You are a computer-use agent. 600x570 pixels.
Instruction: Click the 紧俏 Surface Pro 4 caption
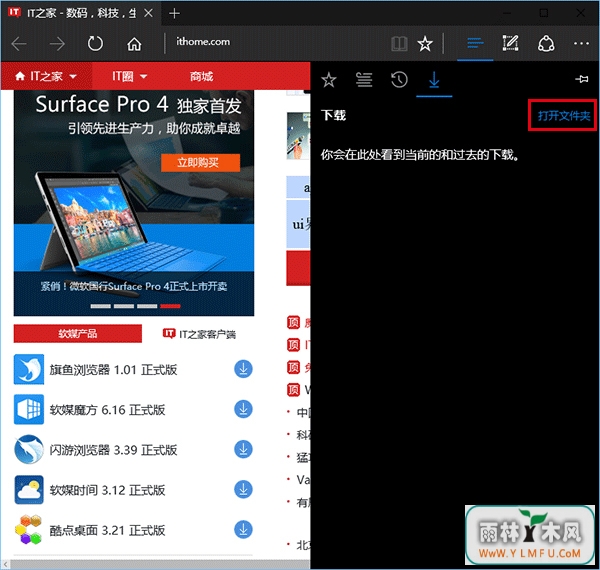click(134, 286)
